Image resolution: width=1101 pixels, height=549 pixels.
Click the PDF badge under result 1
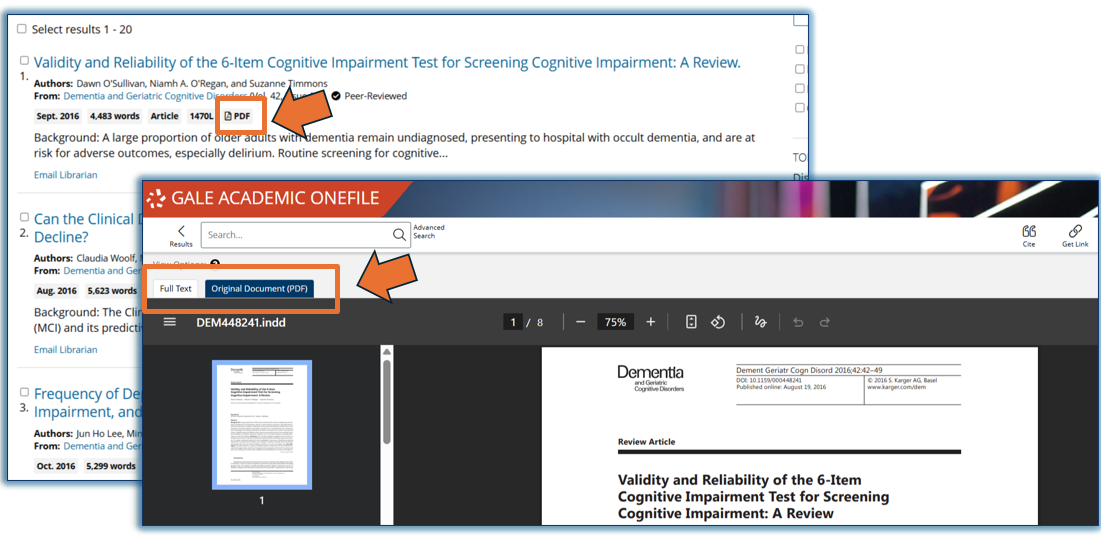click(237, 116)
